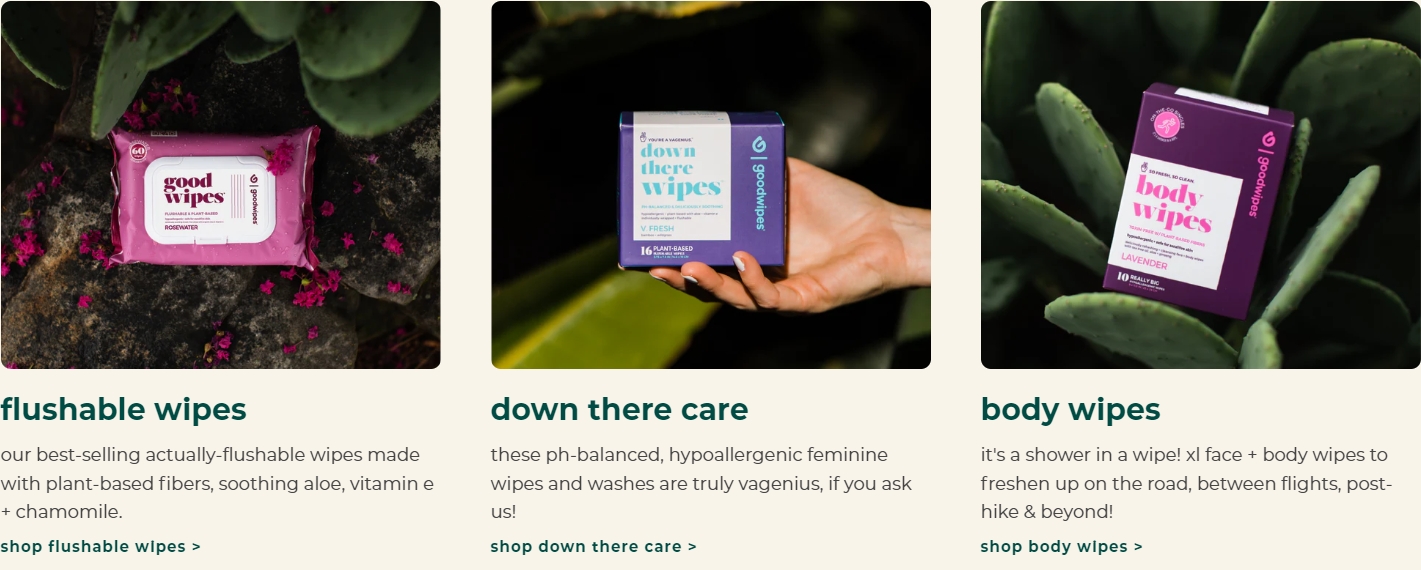Select the body wipes heading
The image size is (1421, 570).
(x=1070, y=409)
